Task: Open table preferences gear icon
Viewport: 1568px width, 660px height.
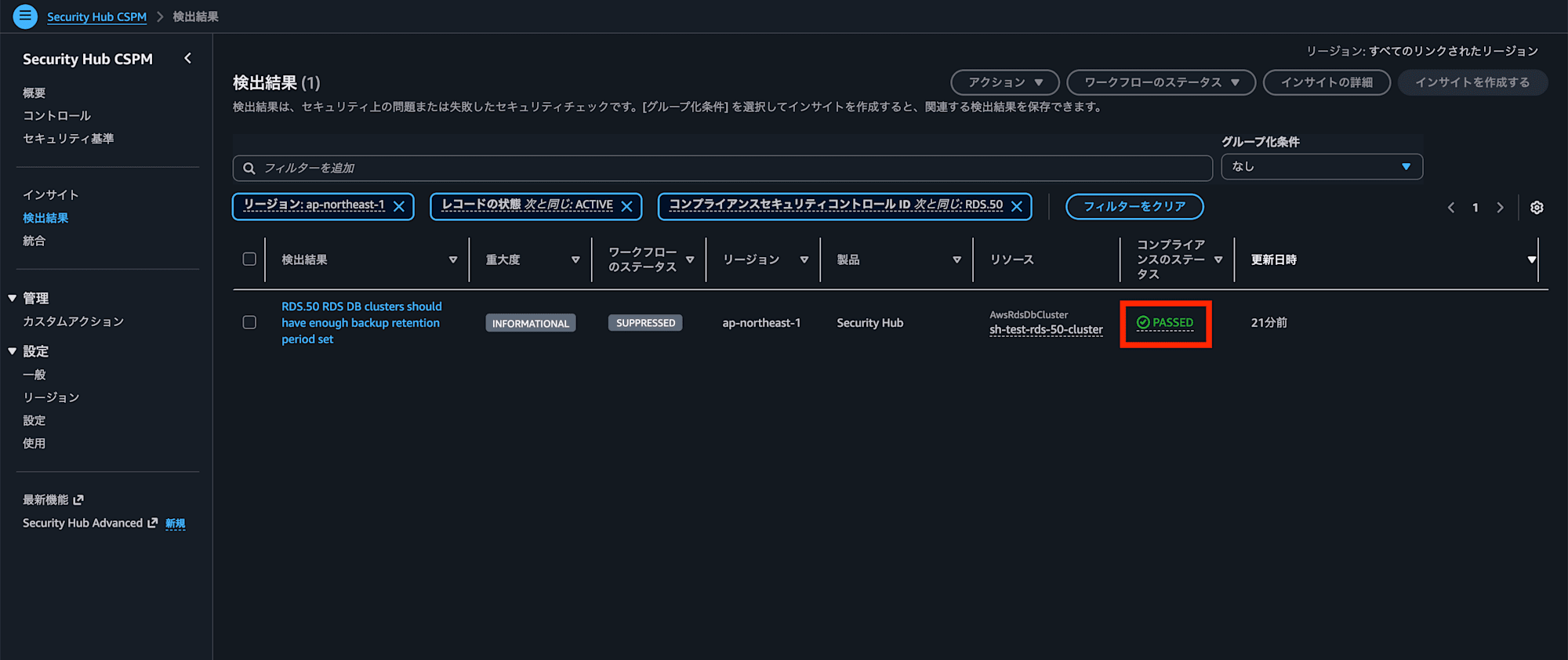Action: [1537, 207]
